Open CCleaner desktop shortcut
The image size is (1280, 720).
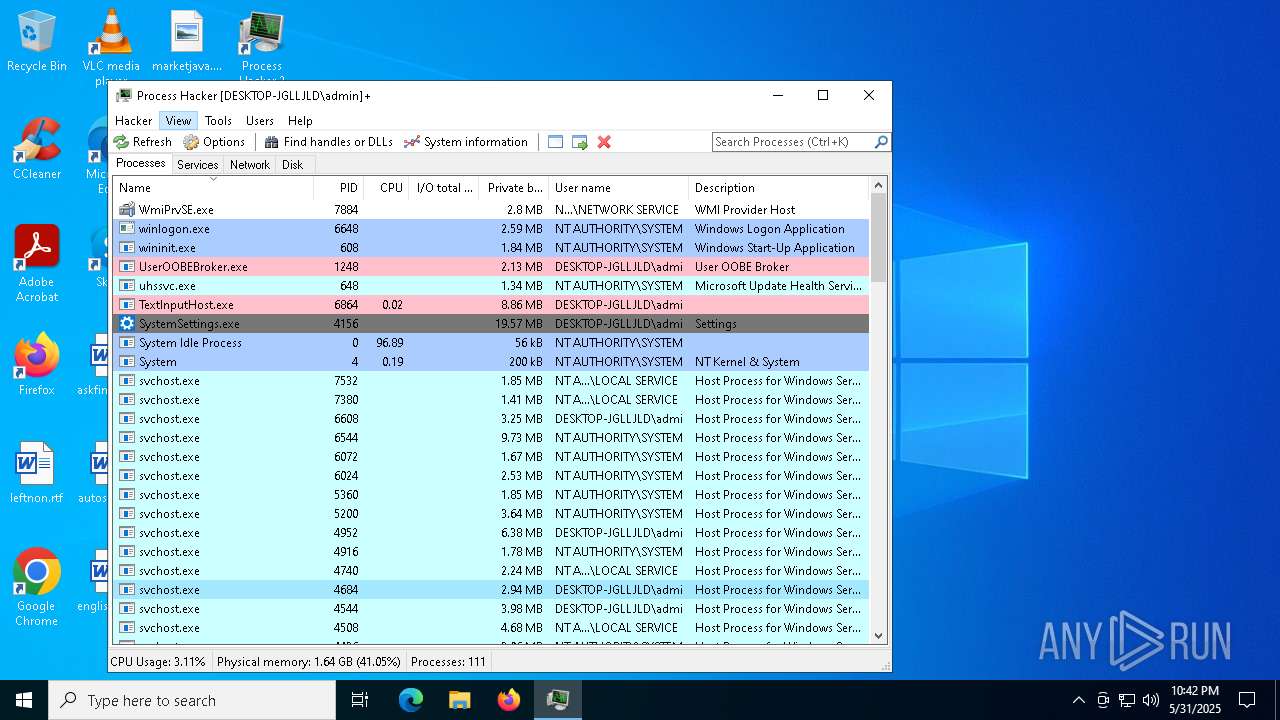(37, 149)
